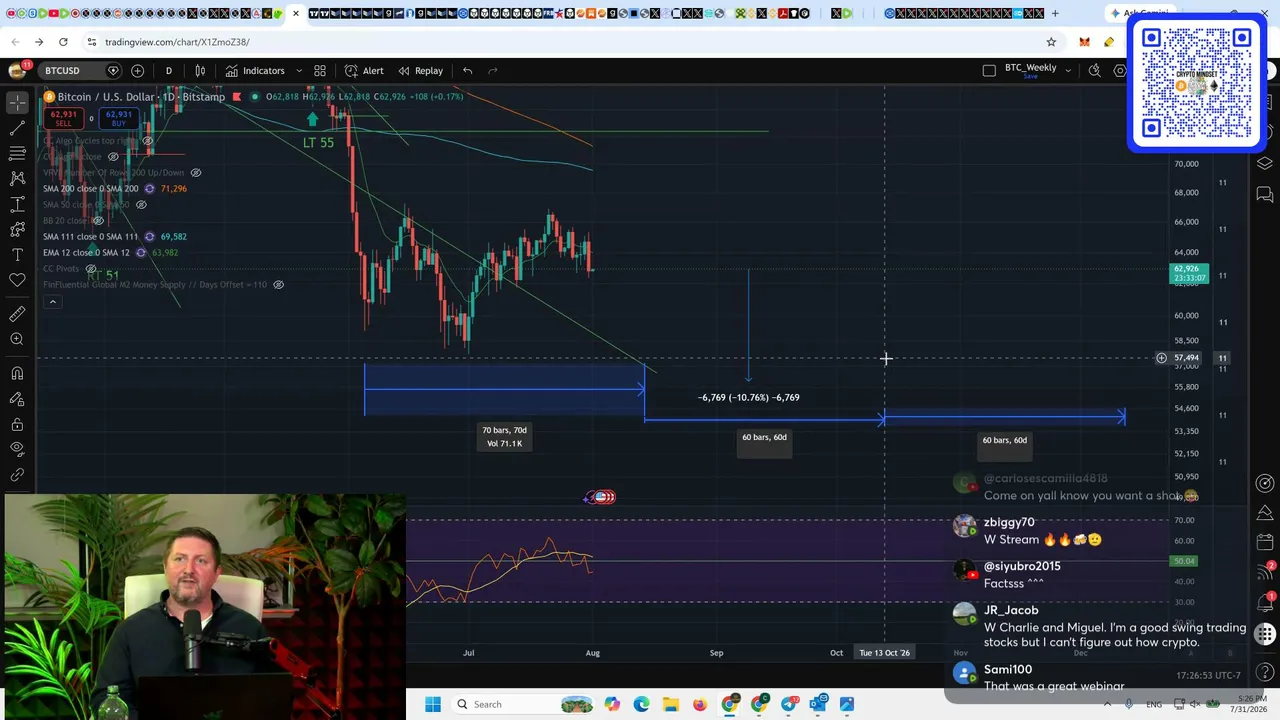The height and width of the screenshot is (720, 1280).
Task: Toggle stay in drawing mode
Action: point(17,399)
